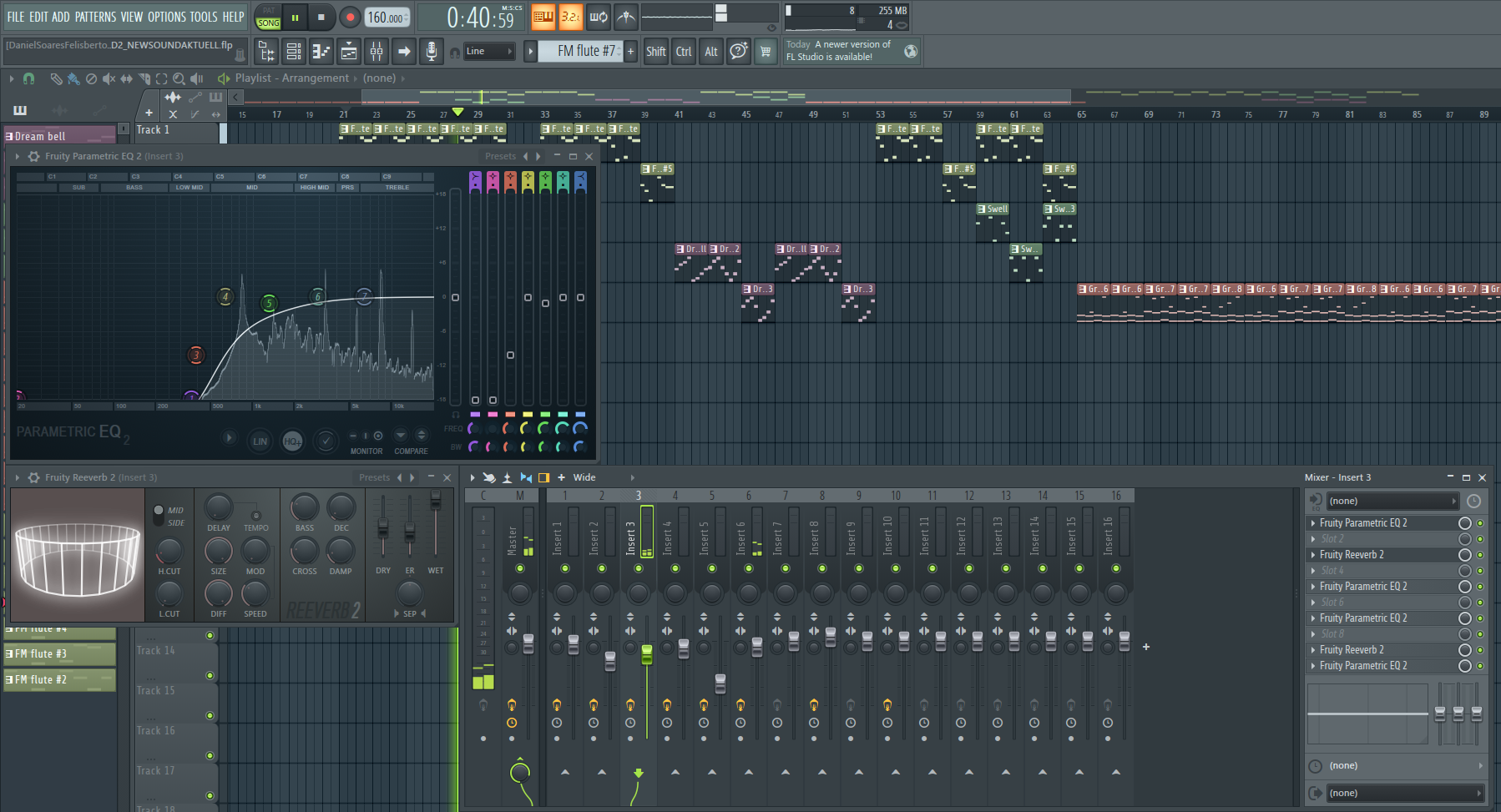Open the Fruity Reeverb 2 gear settings

coord(34,477)
